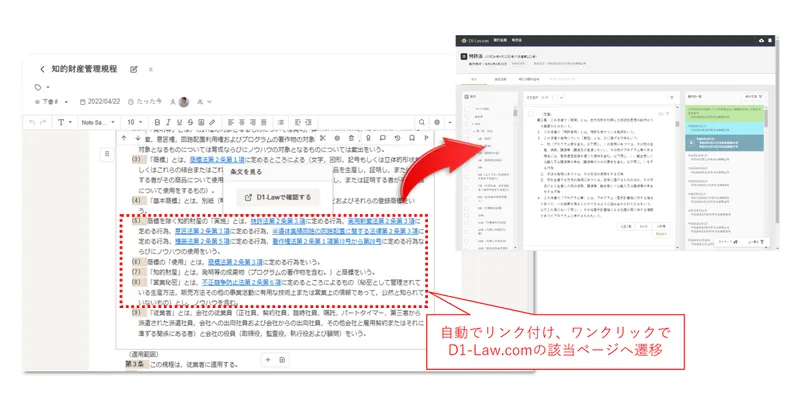Click the insert link icon in toolbar
This screenshot has height=420, width=800.
[x=212, y=122]
